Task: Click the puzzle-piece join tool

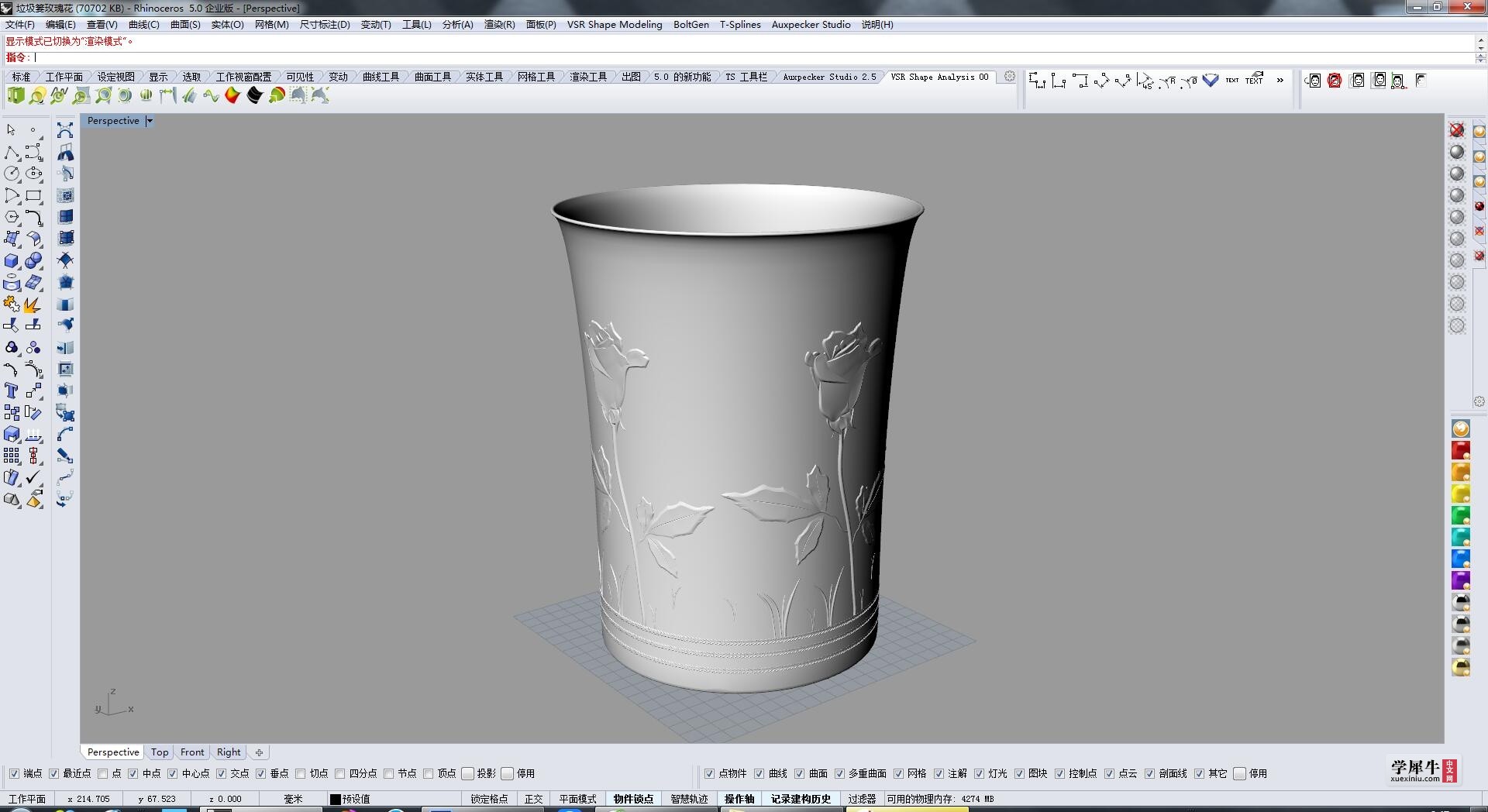Action: 12,304
